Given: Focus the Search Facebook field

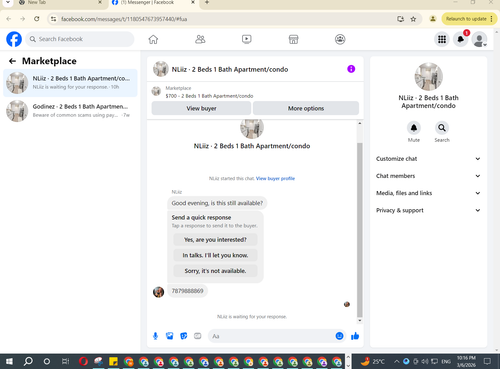Looking at the screenshot, I should (80, 39).
